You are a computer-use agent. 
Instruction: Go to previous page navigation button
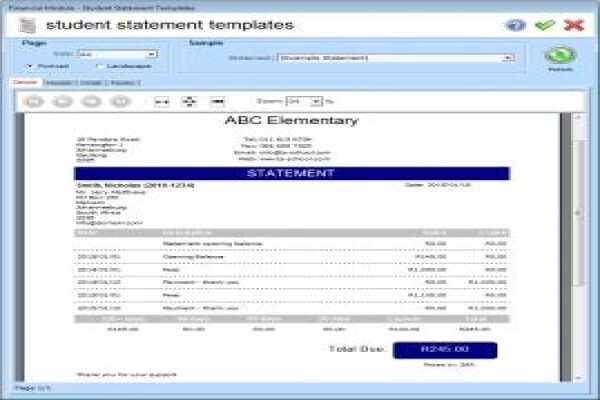(63, 101)
